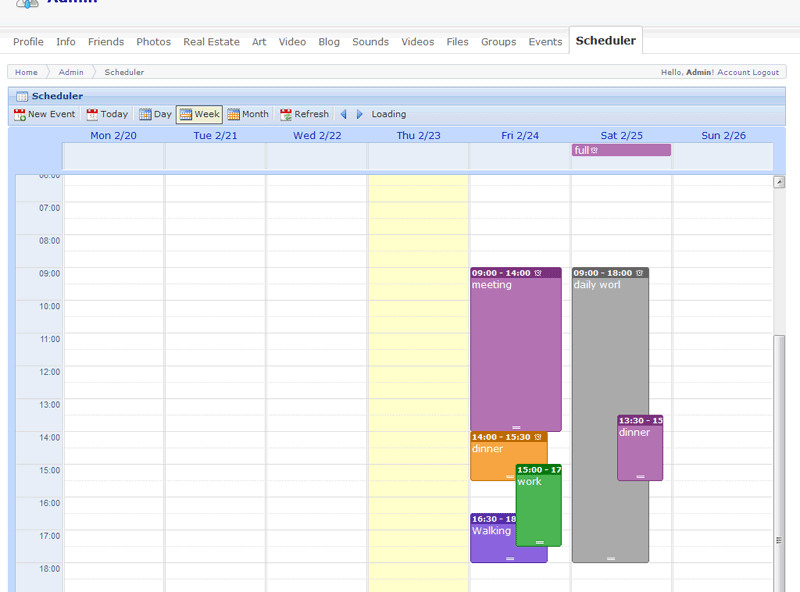Open the Videos tab
Image resolution: width=800 pixels, height=592 pixels.
coord(417,42)
